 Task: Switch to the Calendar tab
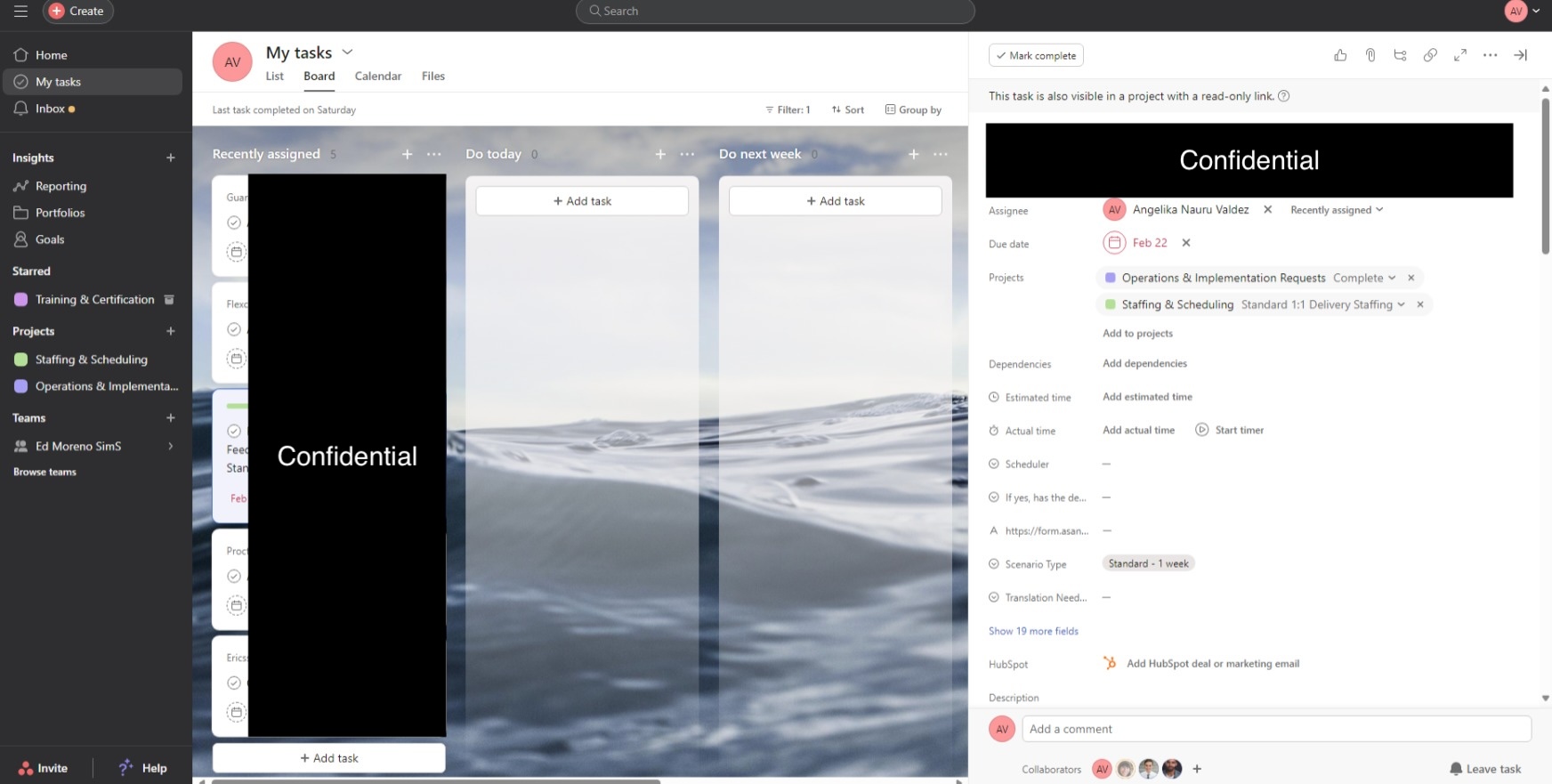click(378, 77)
